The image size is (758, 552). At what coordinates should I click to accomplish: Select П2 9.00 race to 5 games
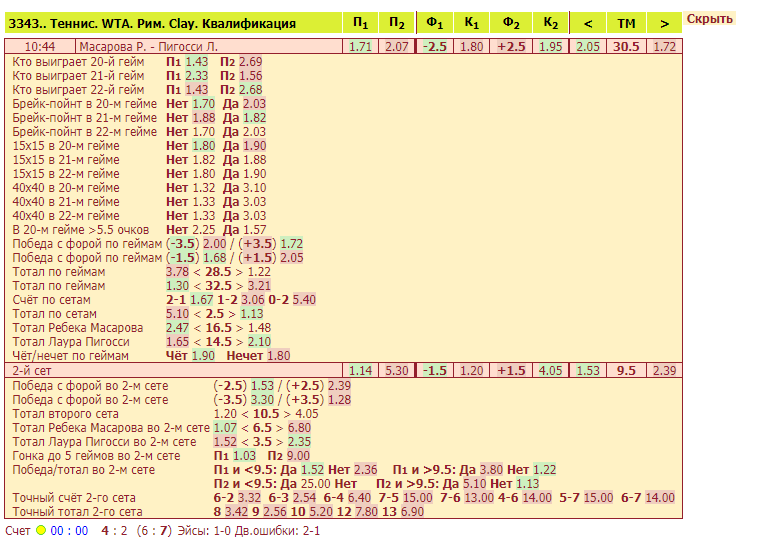298,456
